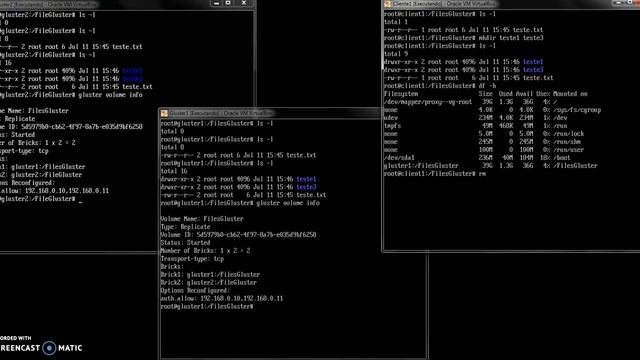Click the VirtualBox icon in Gluster1 title bar
640x360 pixels.
tap(164, 113)
